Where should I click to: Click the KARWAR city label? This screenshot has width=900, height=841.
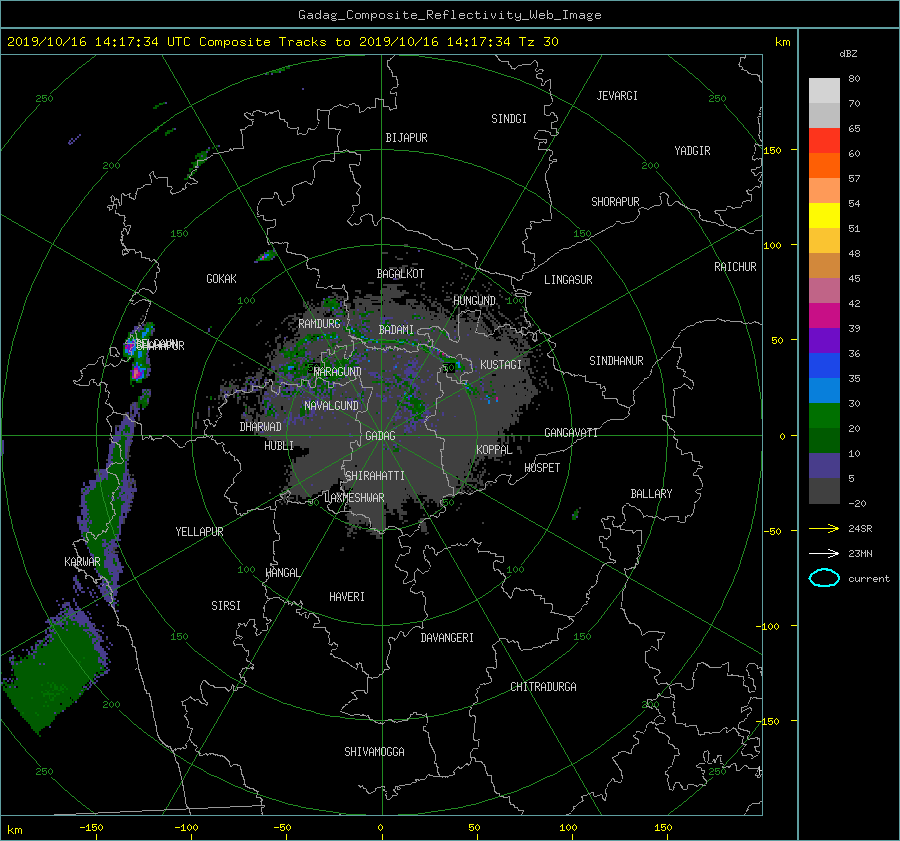click(x=82, y=562)
